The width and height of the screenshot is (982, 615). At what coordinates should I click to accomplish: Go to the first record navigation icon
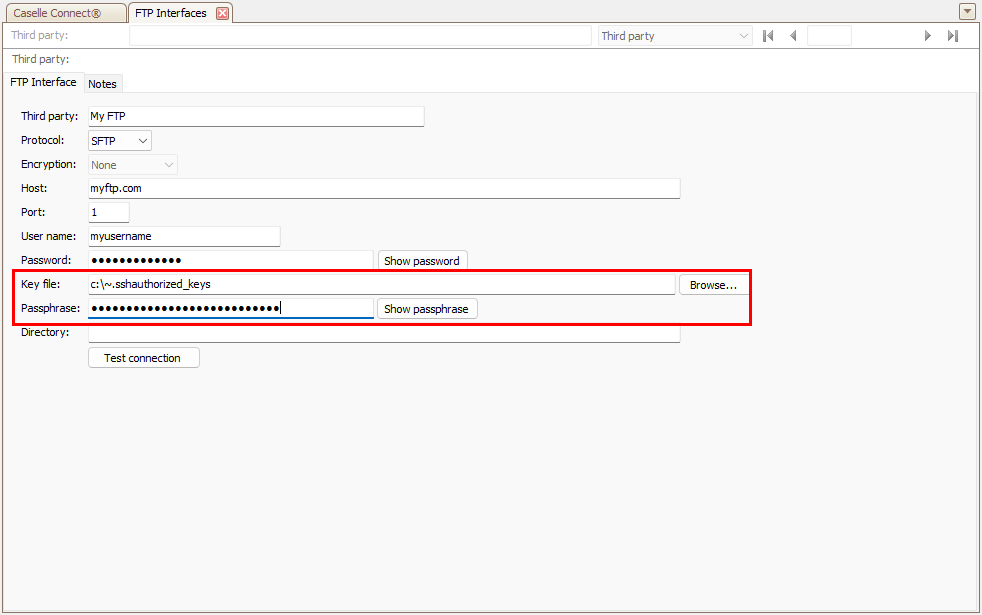(768, 36)
